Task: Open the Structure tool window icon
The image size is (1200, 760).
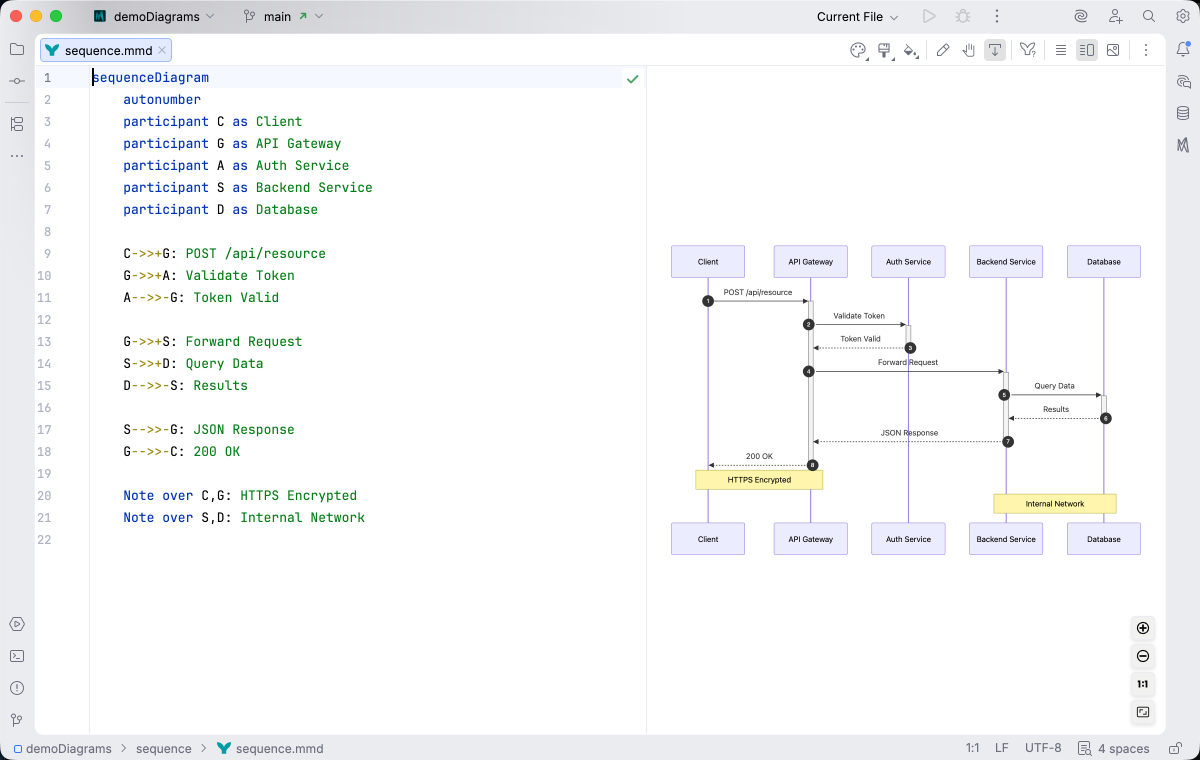Action: (17, 124)
